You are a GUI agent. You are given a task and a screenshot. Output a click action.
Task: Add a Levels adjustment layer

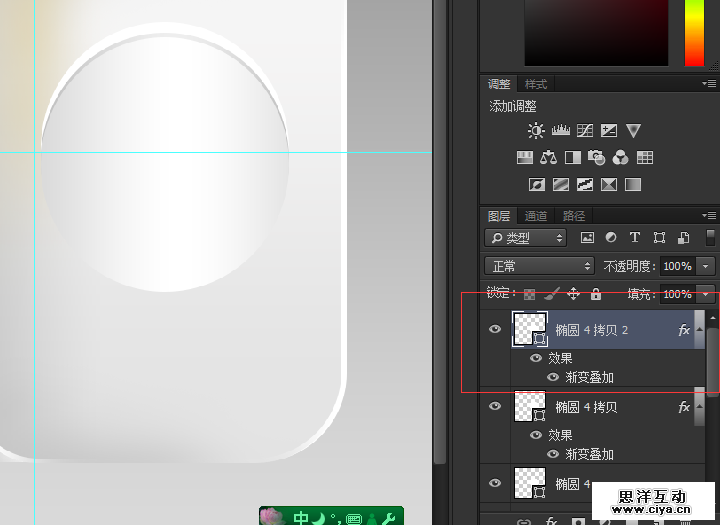560,131
